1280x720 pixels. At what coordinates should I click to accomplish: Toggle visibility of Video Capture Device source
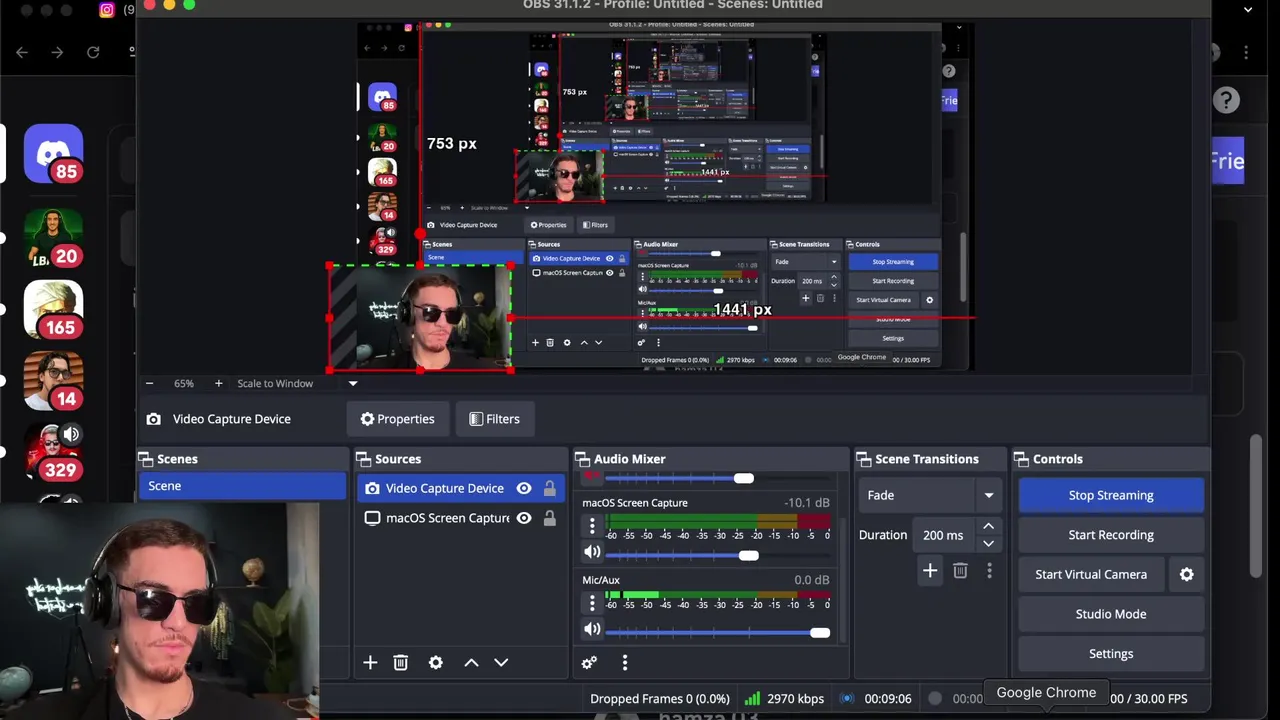[x=523, y=488]
